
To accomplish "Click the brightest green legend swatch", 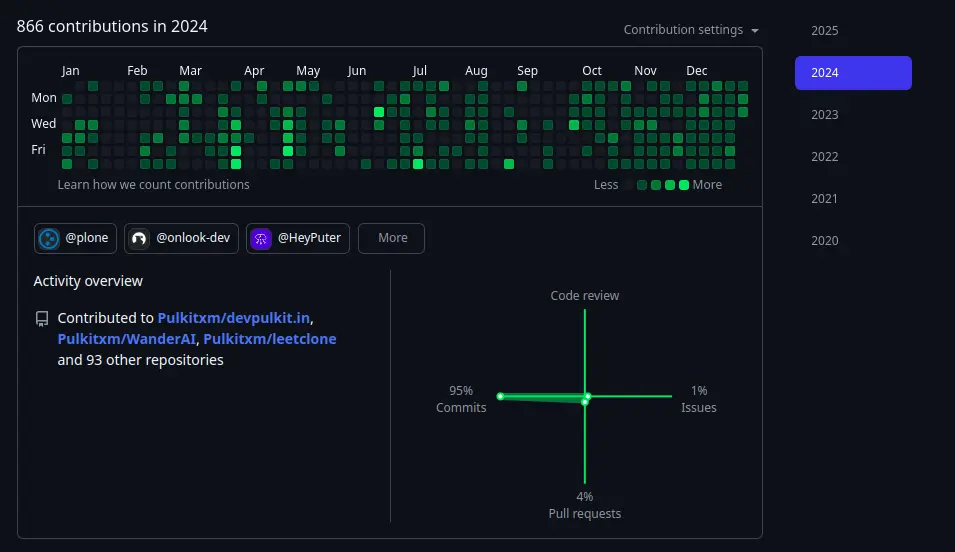I will (x=684, y=185).
